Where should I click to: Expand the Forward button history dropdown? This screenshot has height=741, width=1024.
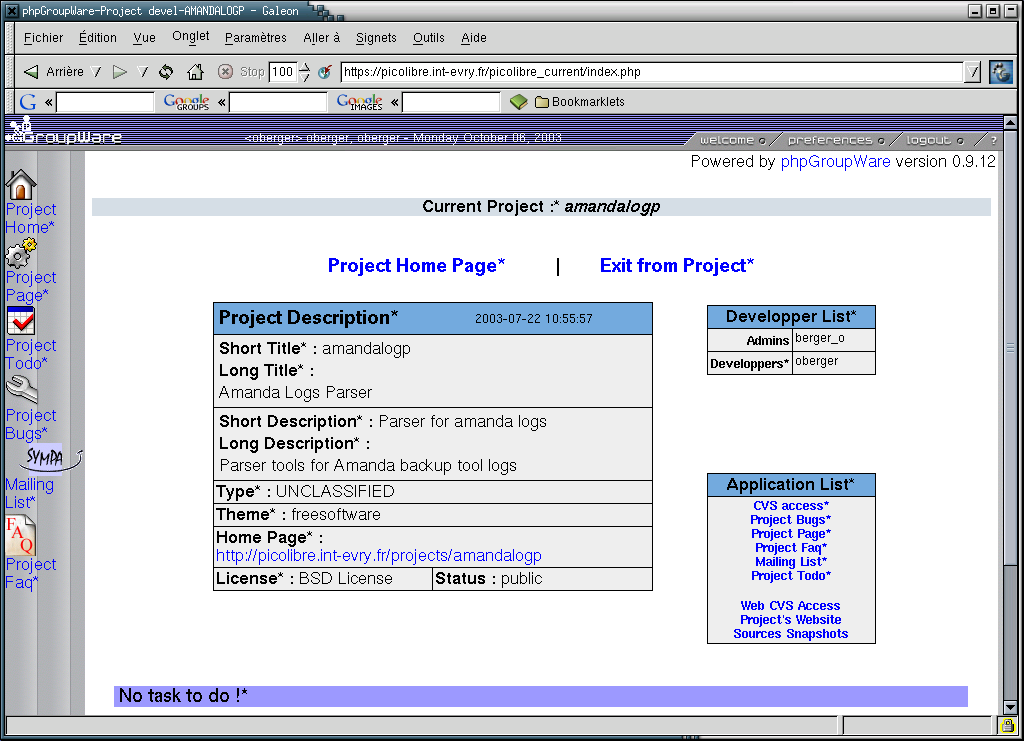pos(142,72)
